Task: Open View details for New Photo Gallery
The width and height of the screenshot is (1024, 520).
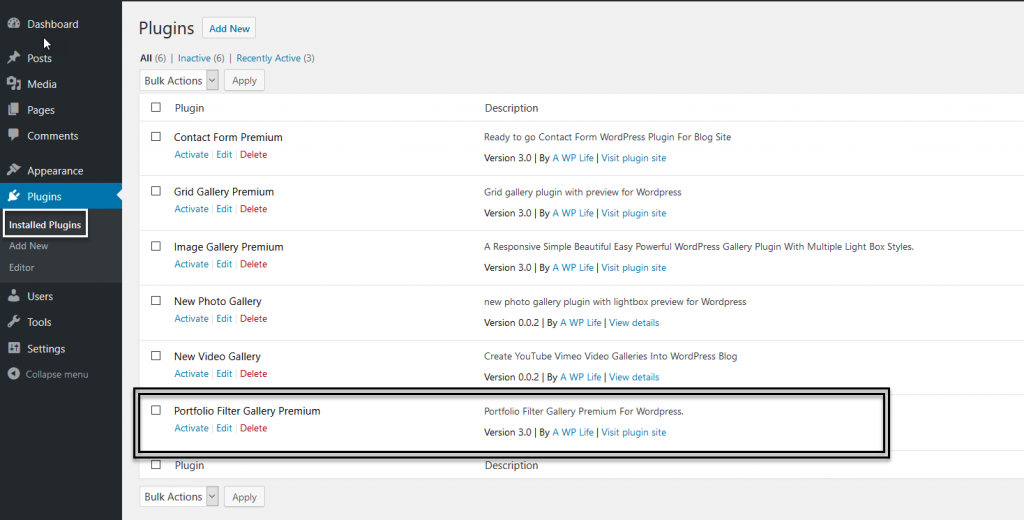Action: [x=634, y=323]
